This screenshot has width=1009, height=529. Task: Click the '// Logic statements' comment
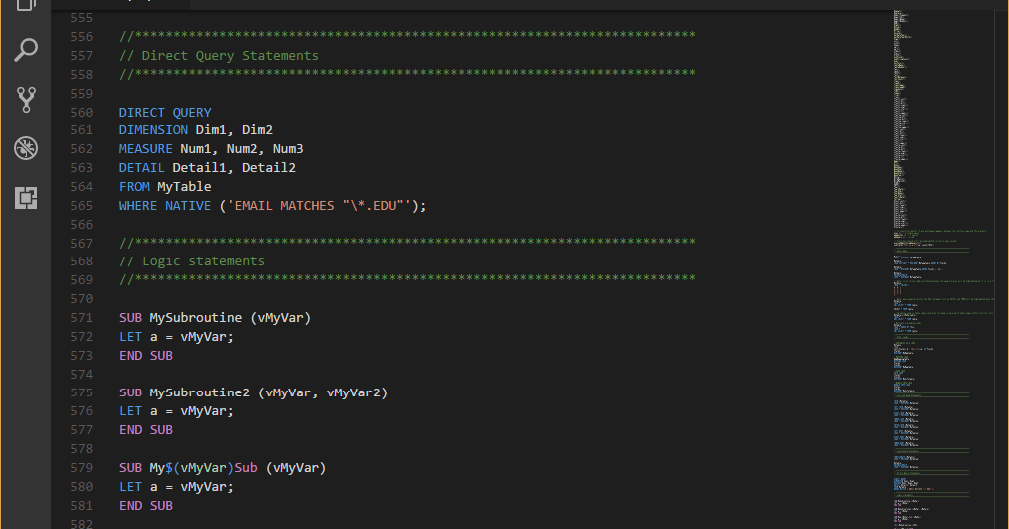(192, 261)
